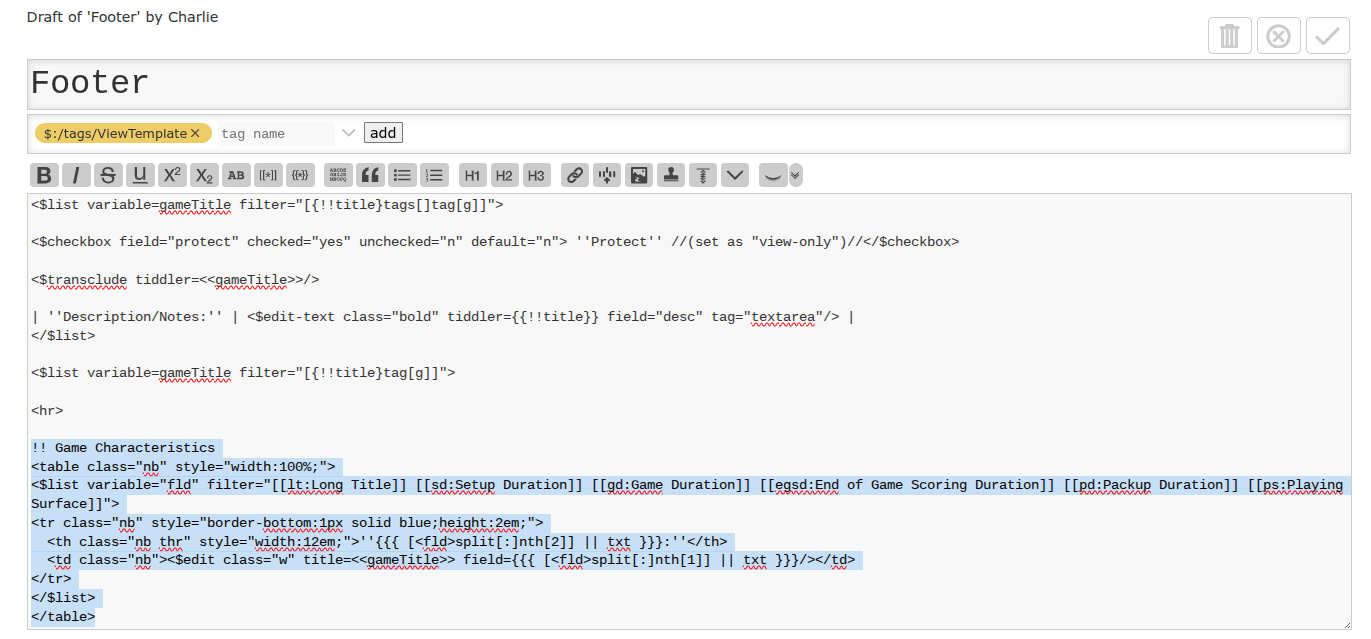Click the strikethrough toolbar button

tap(108, 175)
